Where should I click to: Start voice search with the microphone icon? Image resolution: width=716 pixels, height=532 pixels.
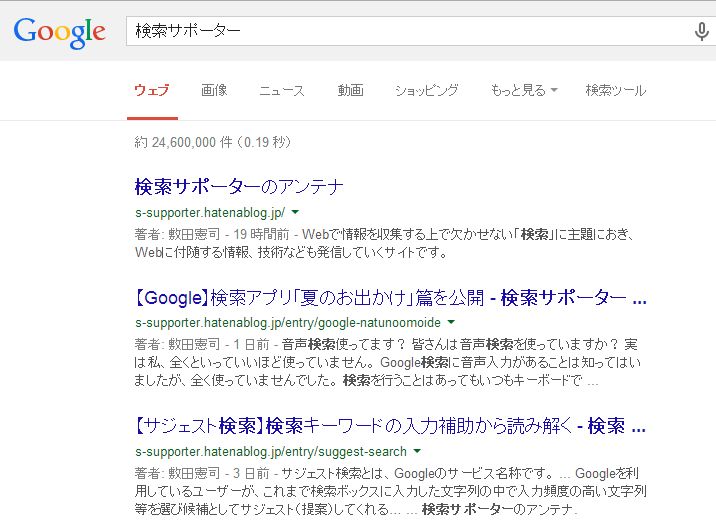(x=701, y=32)
